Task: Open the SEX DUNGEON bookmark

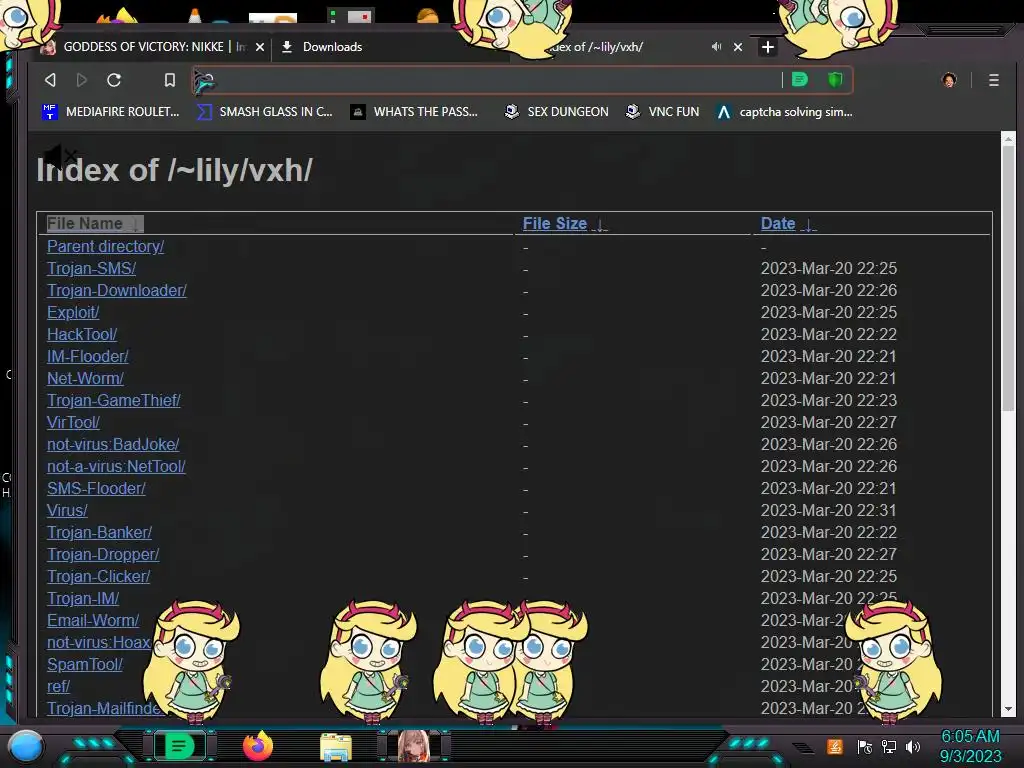Action: tap(556, 112)
